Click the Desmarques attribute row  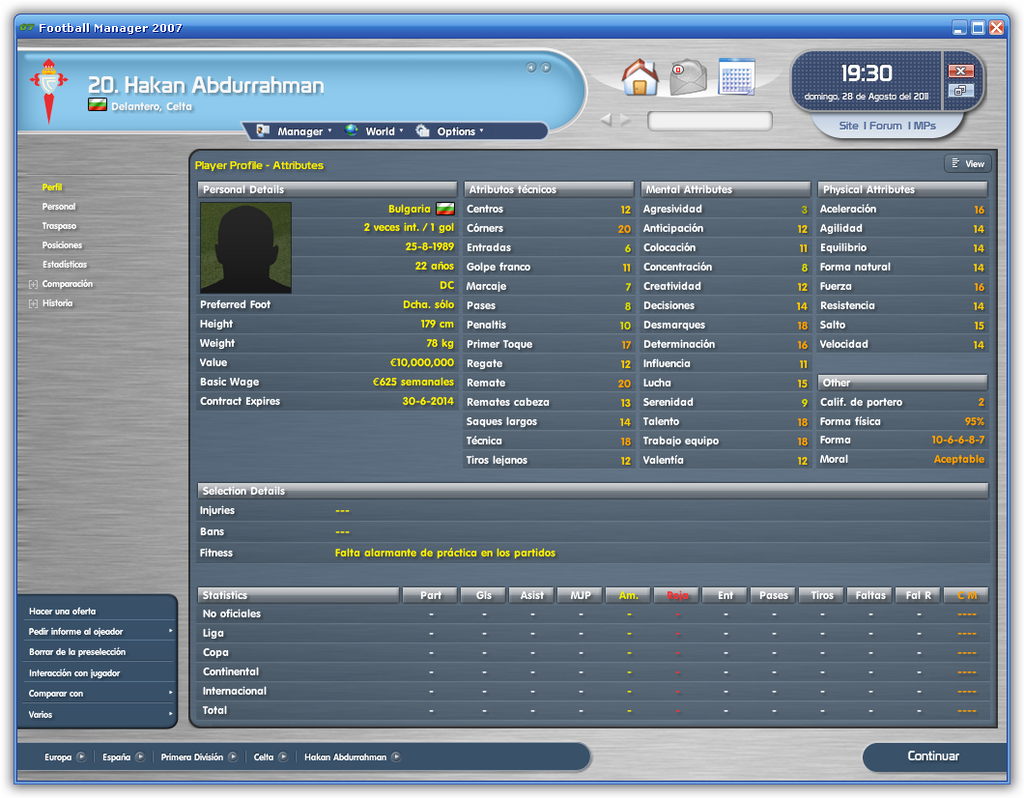[x=726, y=325]
